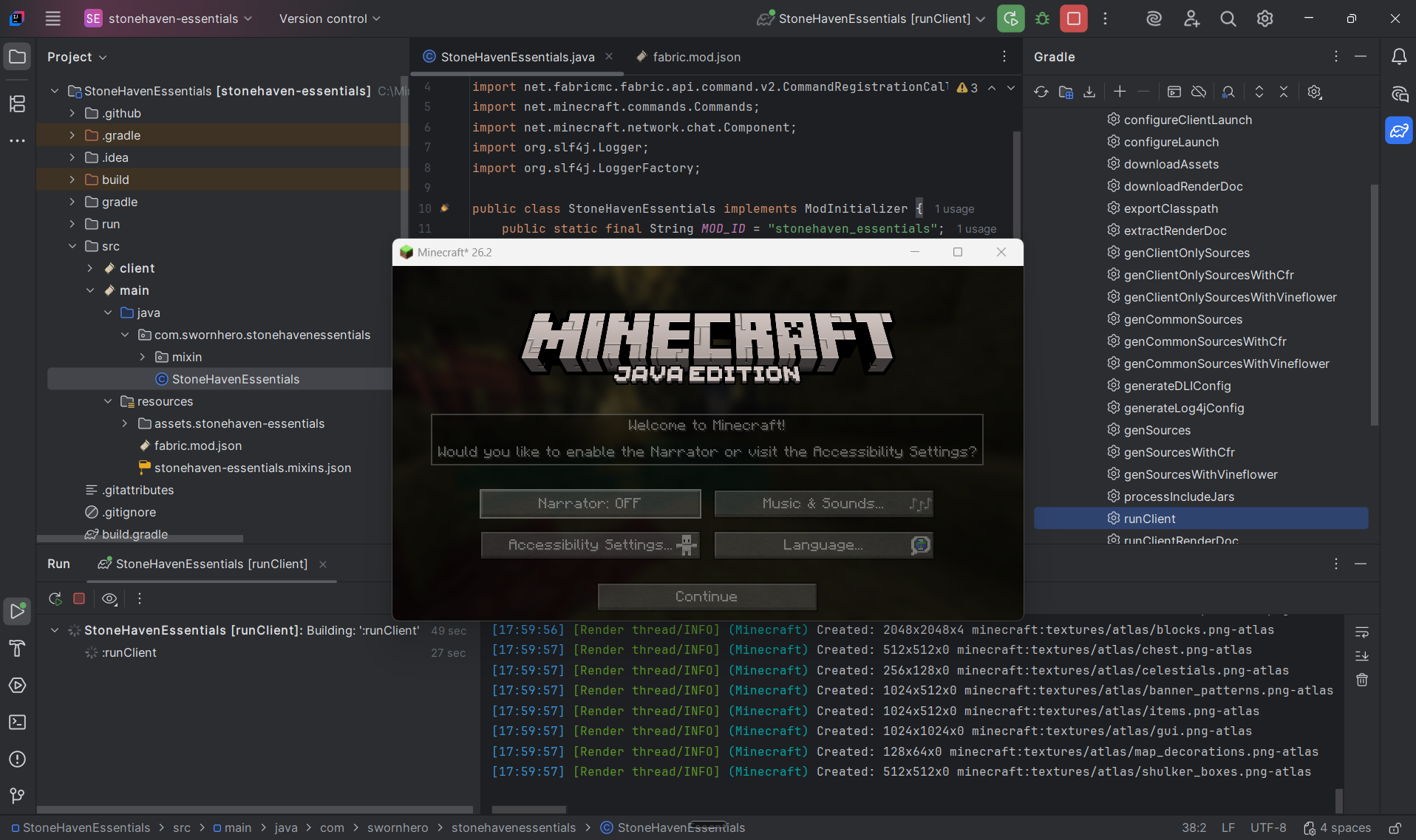Open IDE settings gear icon in title bar

[1264, 18]
